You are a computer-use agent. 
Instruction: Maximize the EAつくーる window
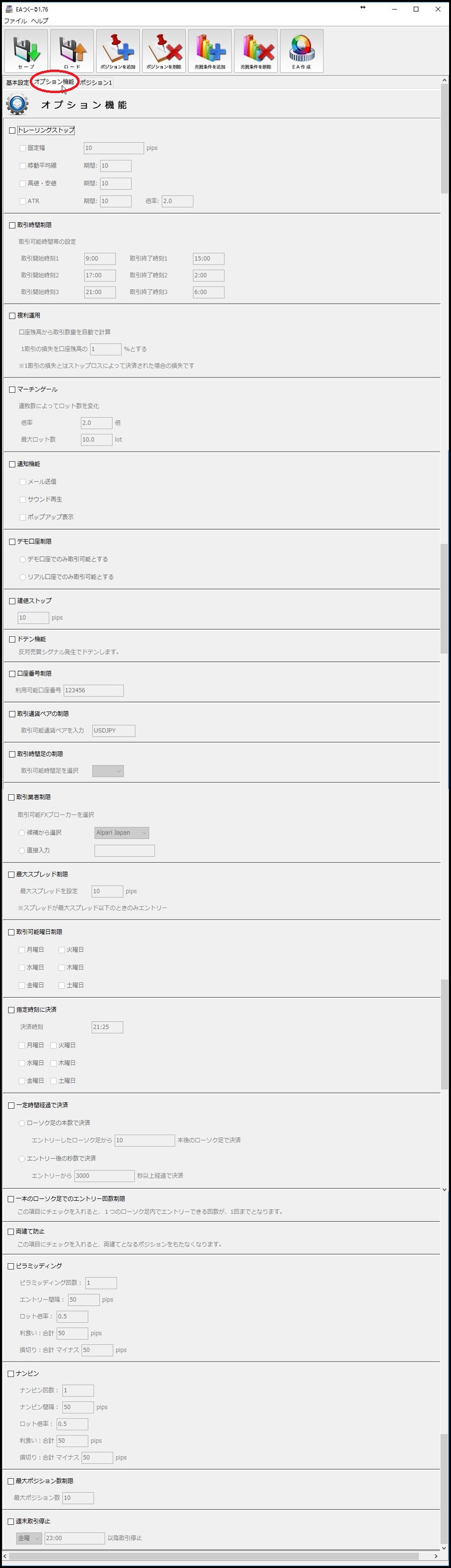[x=416, y=9]
